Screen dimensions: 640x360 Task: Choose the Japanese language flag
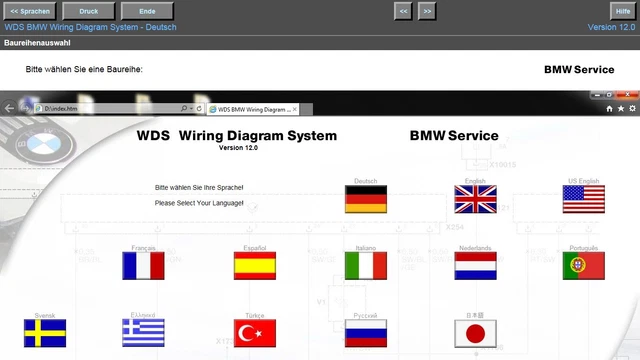point(476,333)
